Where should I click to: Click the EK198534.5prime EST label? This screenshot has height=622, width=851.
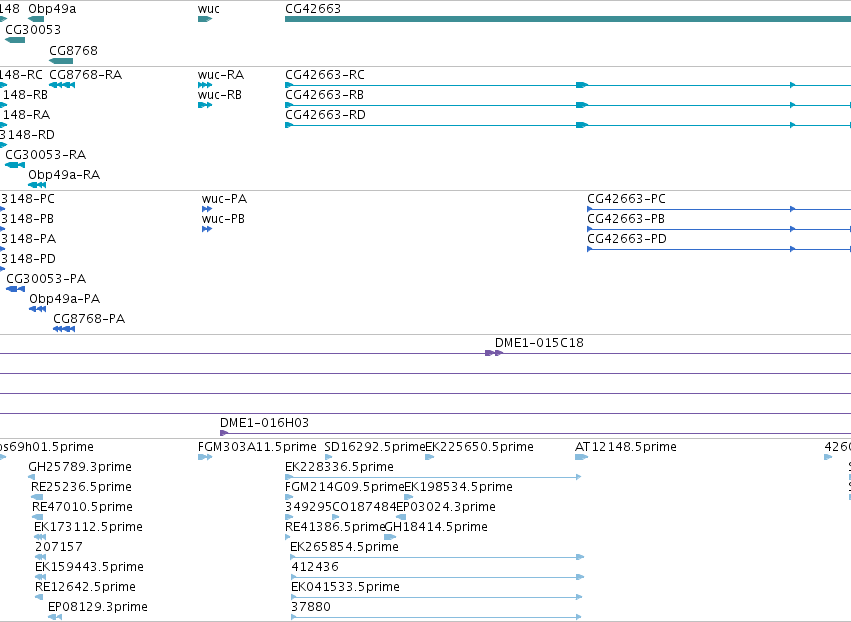click(x=459, y=487)
